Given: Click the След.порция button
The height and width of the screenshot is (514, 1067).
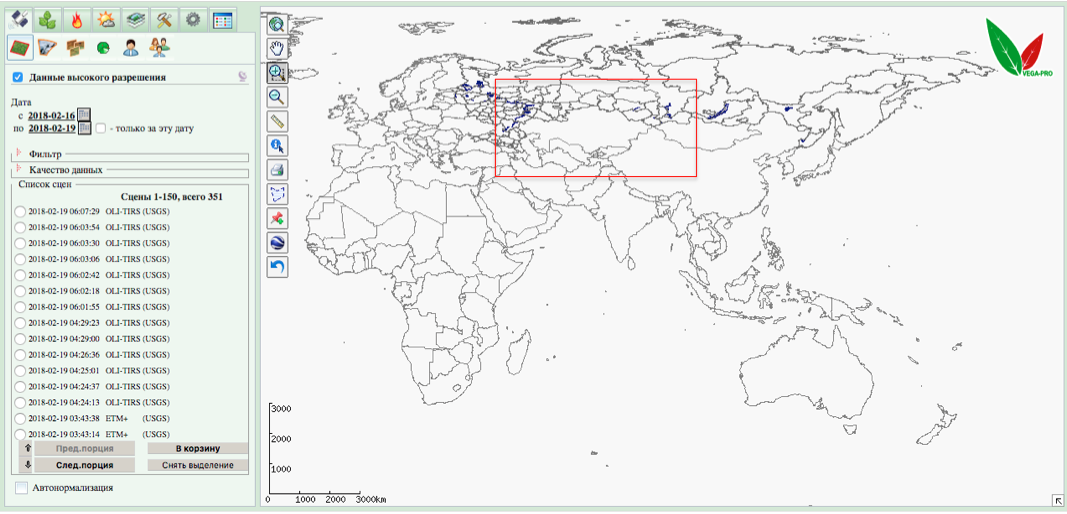Looking at the screenshot, I should pyautogui.click(x=82, y=465).
